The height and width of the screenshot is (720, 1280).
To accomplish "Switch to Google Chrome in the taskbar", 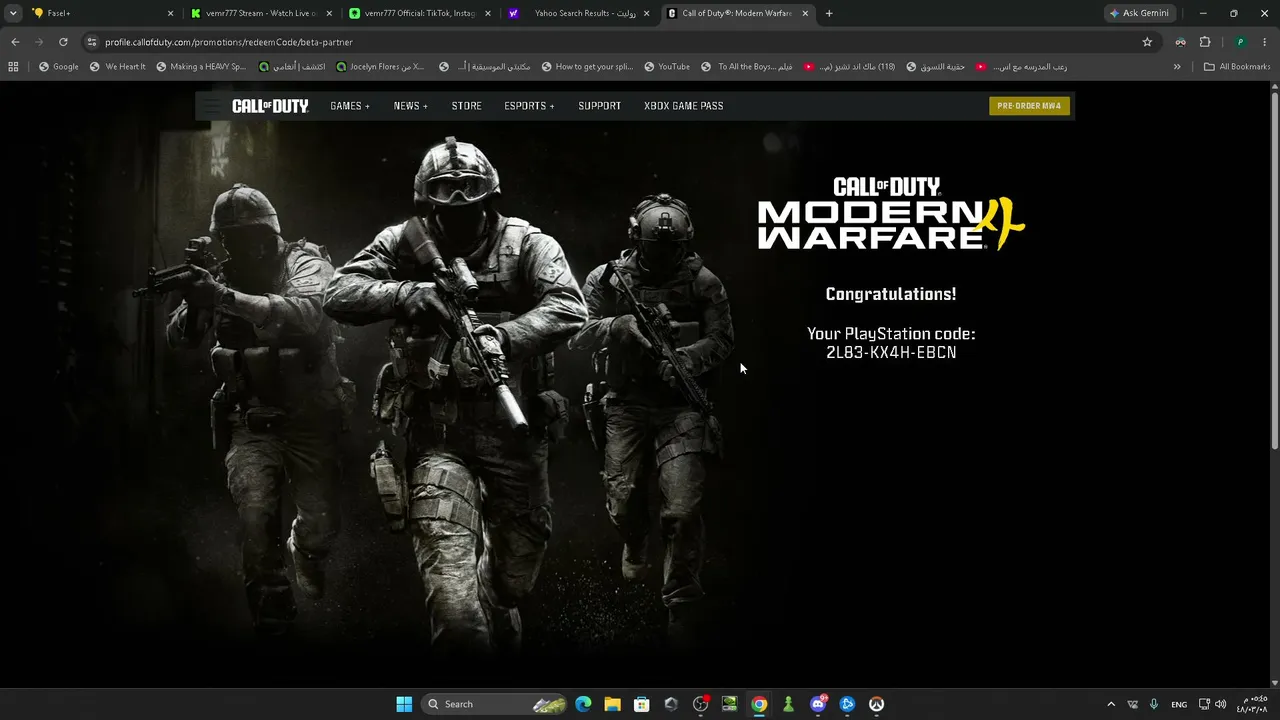I will [x=759, y=704].
